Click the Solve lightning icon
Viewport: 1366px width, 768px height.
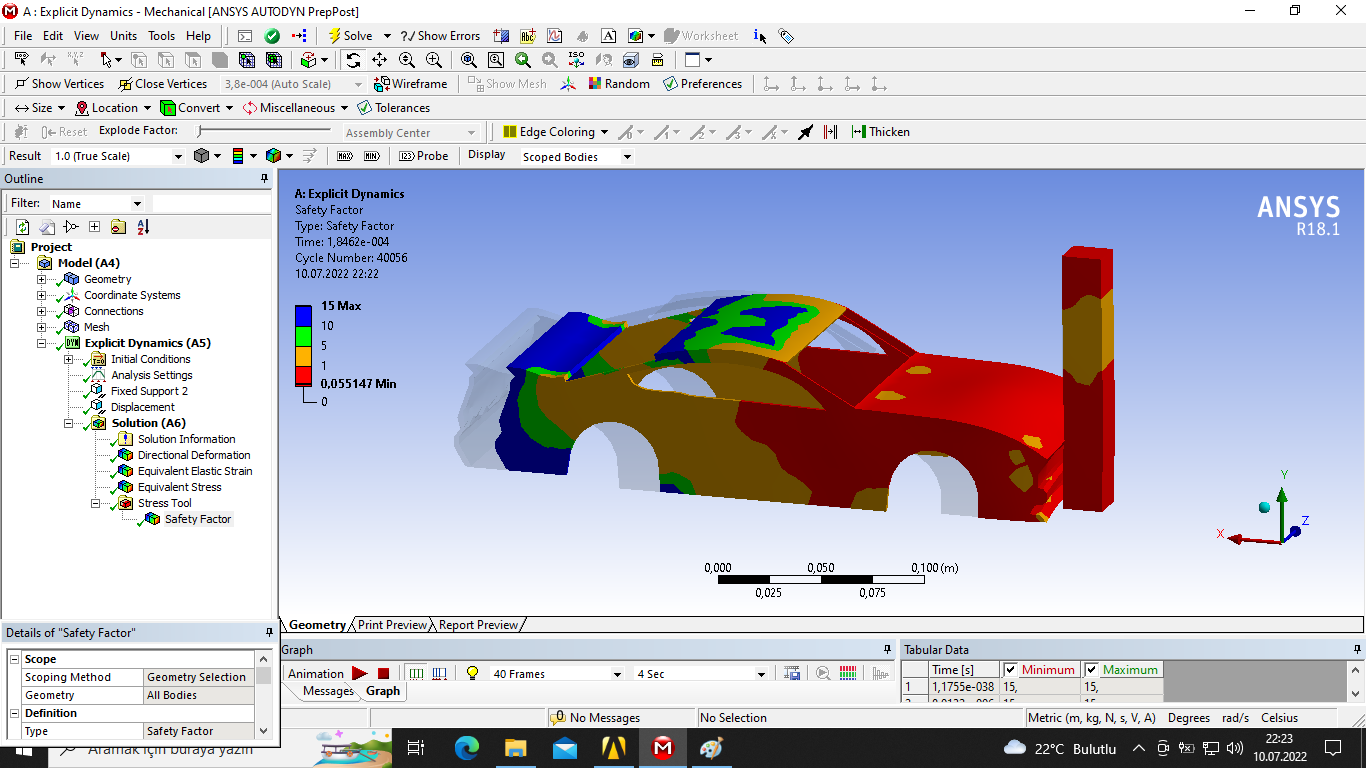[x=335, y=35]
